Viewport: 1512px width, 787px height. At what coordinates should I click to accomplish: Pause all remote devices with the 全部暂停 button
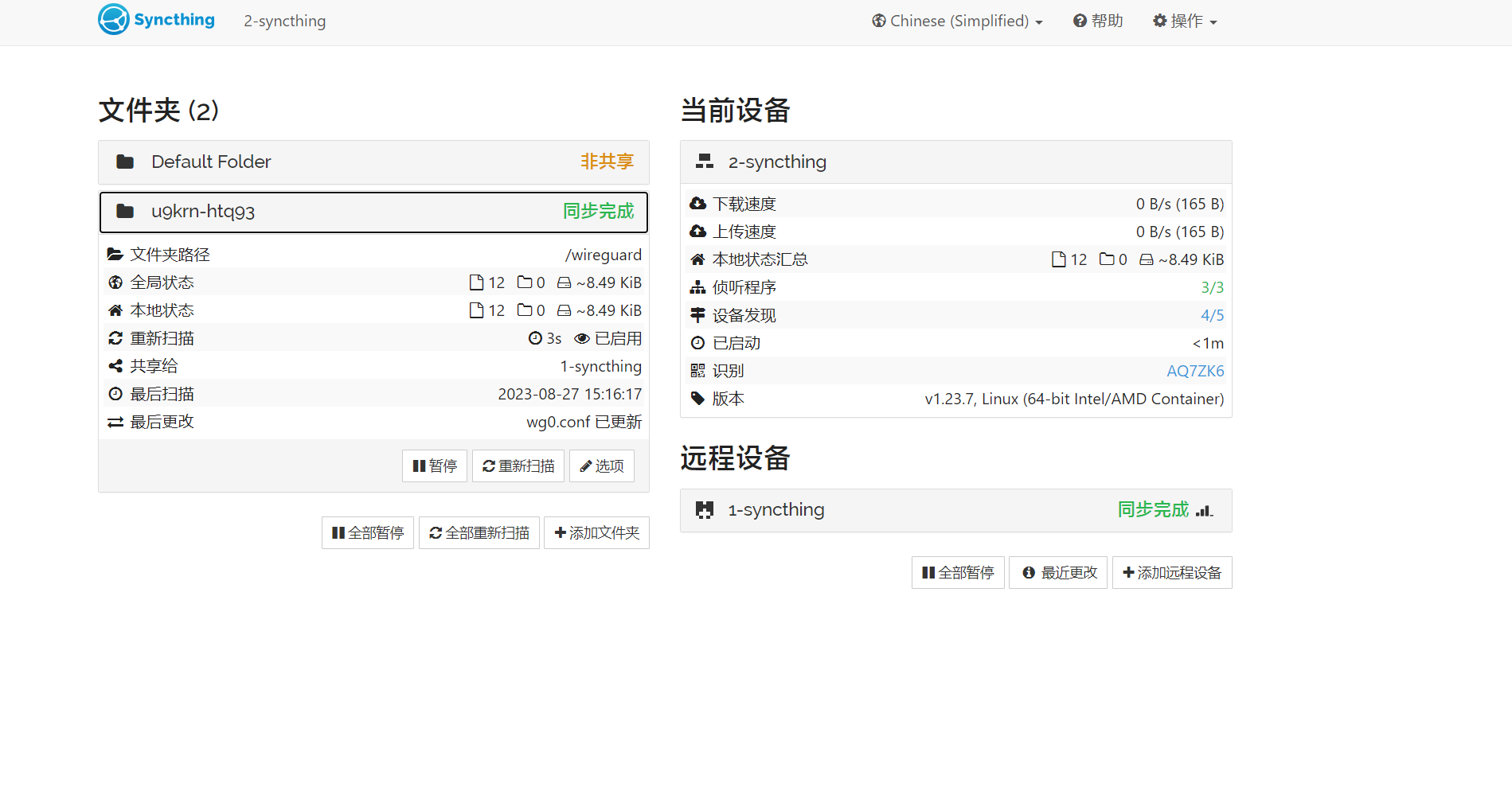958,572
